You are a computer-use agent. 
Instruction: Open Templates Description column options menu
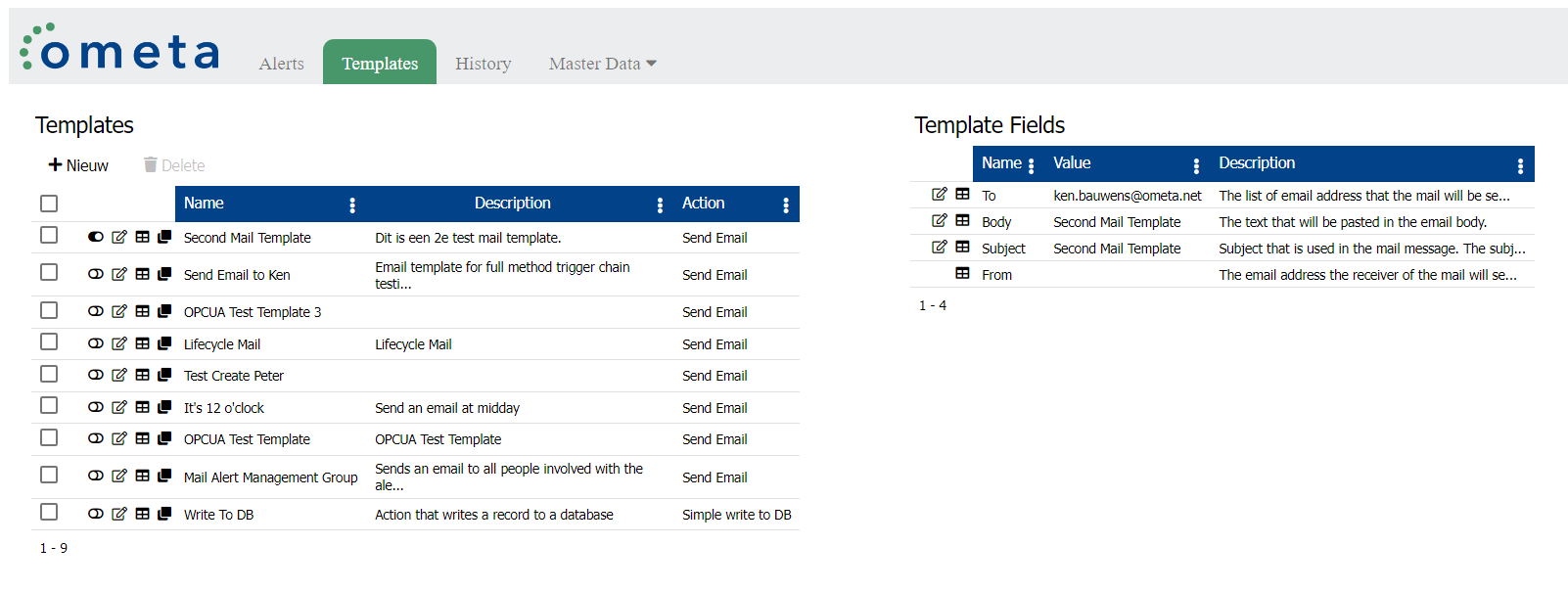pos(660,205)
